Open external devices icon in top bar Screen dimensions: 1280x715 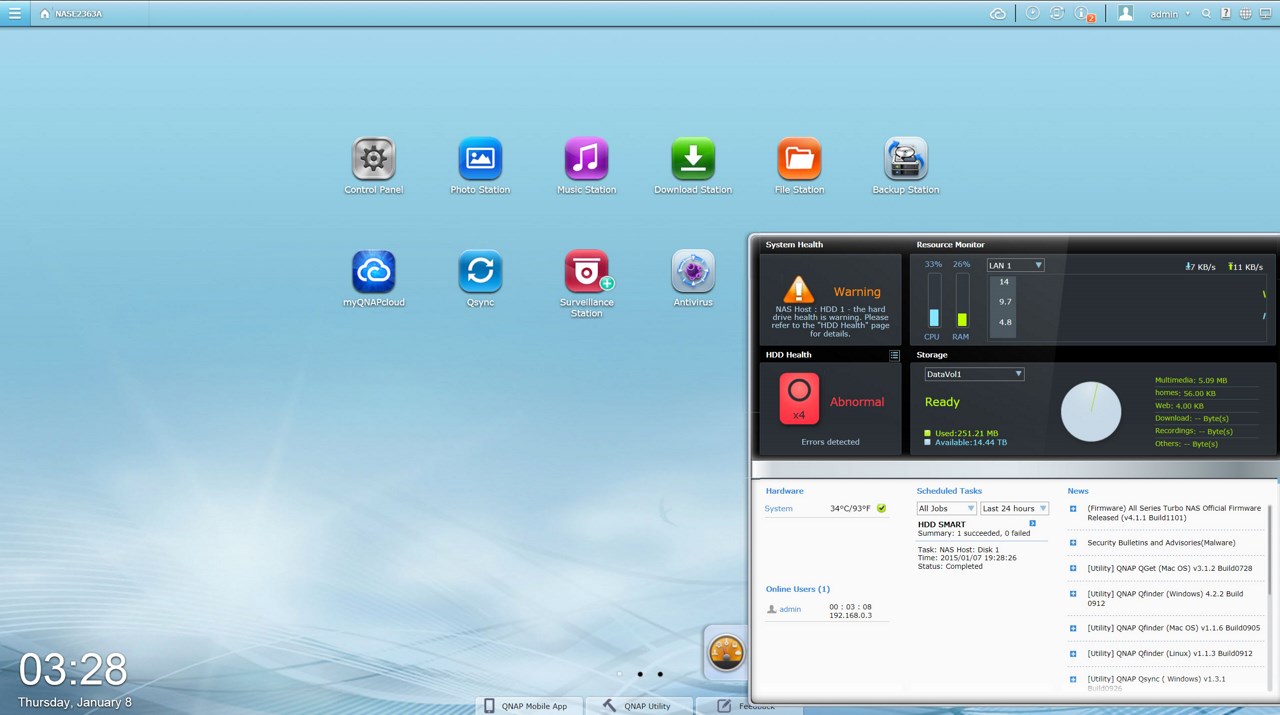1057,13
